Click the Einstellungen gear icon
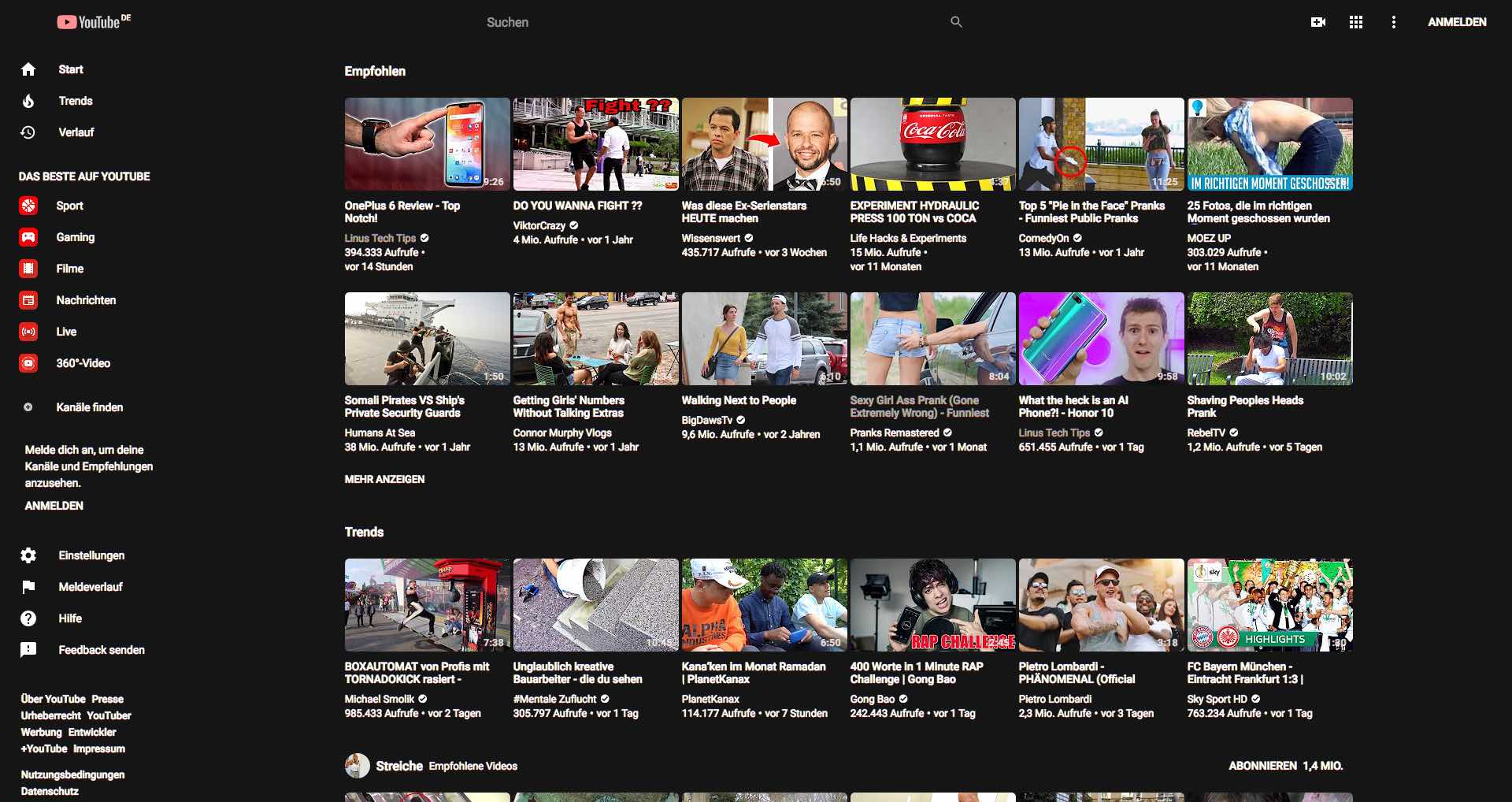1512x802 pixels. 28,555
